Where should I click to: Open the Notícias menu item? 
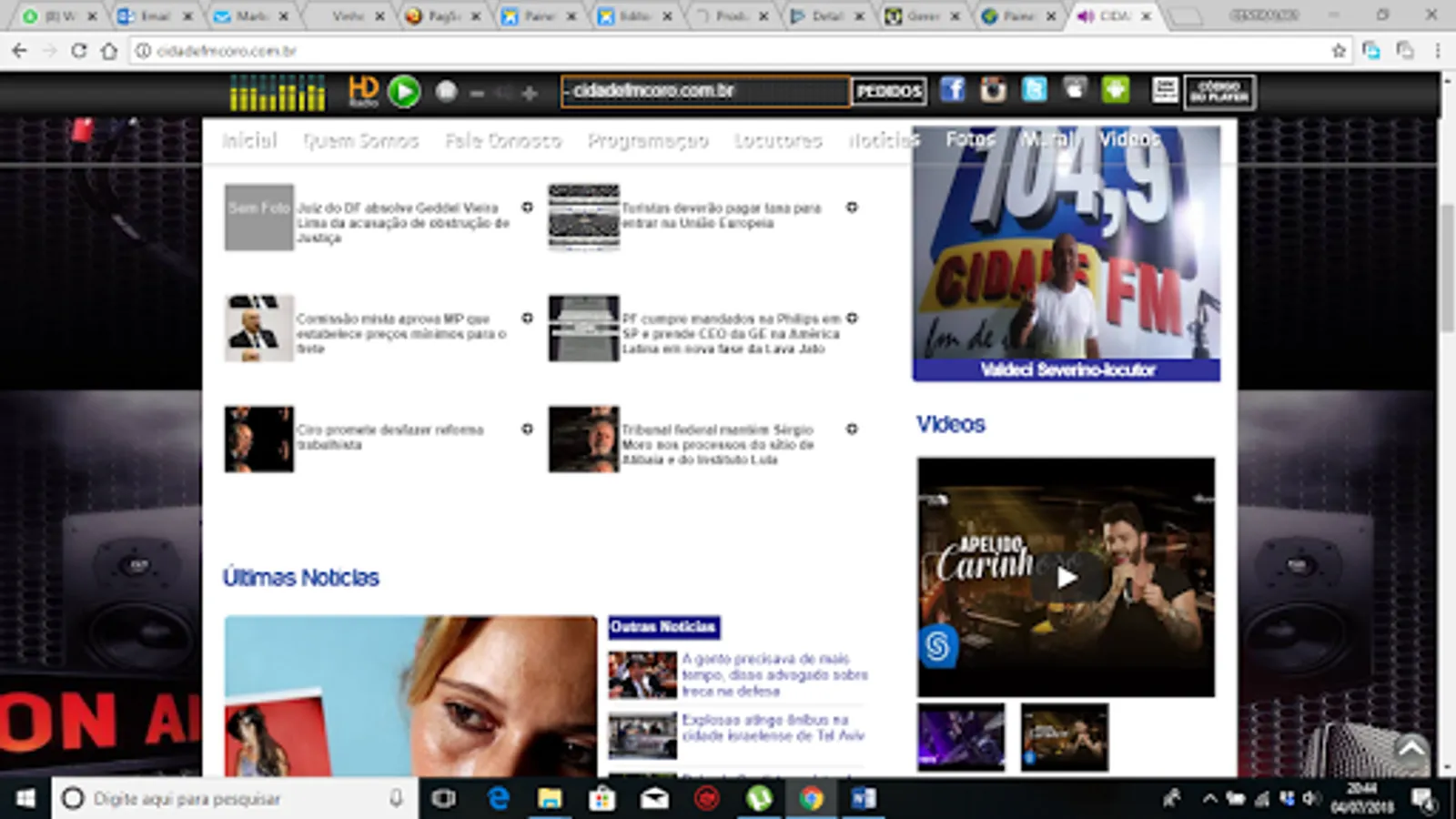click(884, 140)
